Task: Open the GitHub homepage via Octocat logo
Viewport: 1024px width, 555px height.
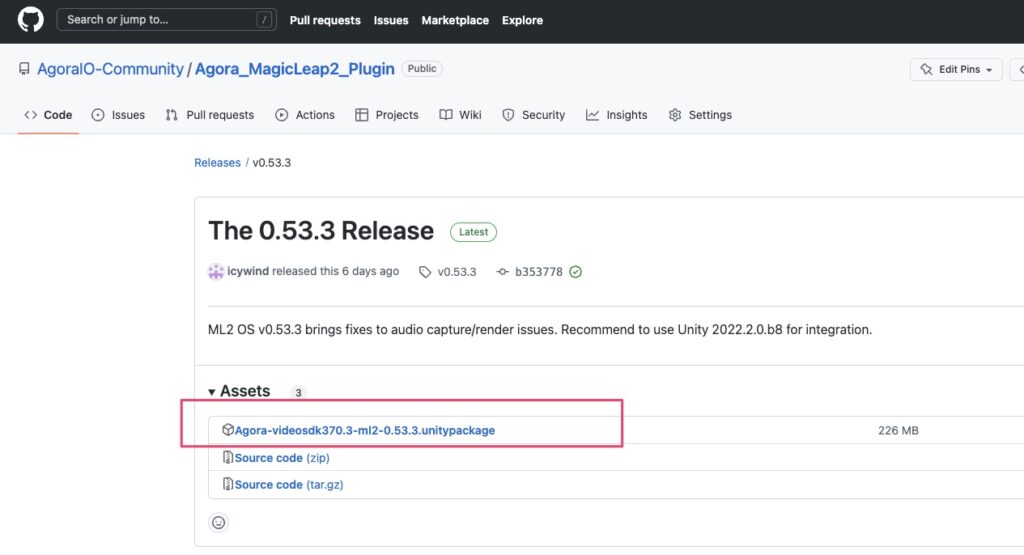Action: pyautogui.click(x=30, y=20)
